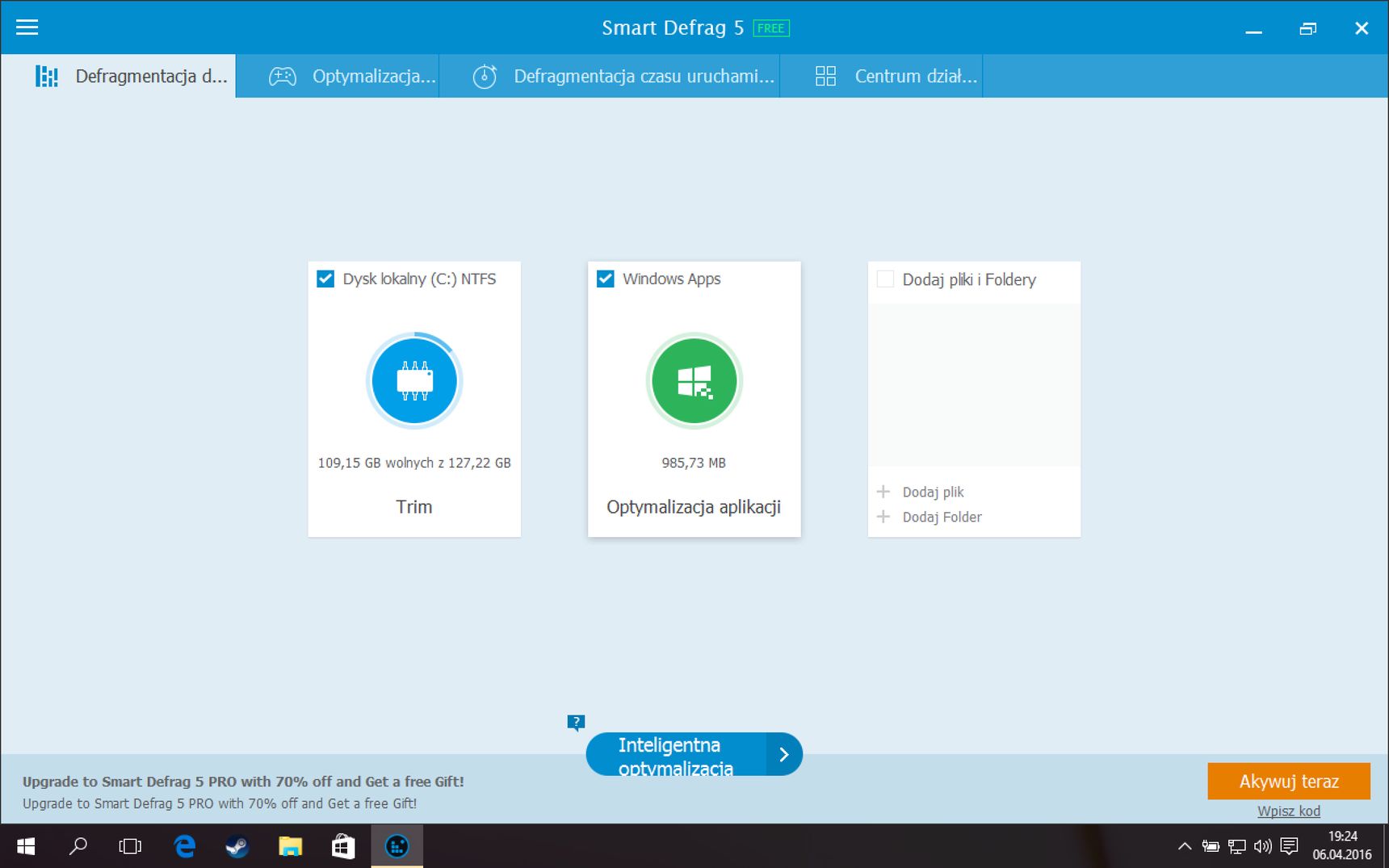Click the plus icon next to Dodaj plik
The width and height of the screenshot is (1389, 868).
[x=883, y=492]
